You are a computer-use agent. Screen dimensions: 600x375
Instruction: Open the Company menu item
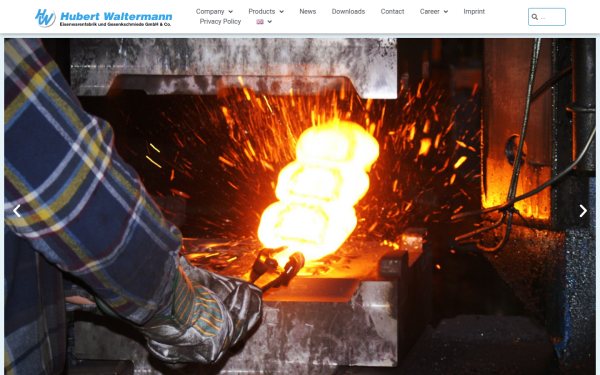(210, 11)
